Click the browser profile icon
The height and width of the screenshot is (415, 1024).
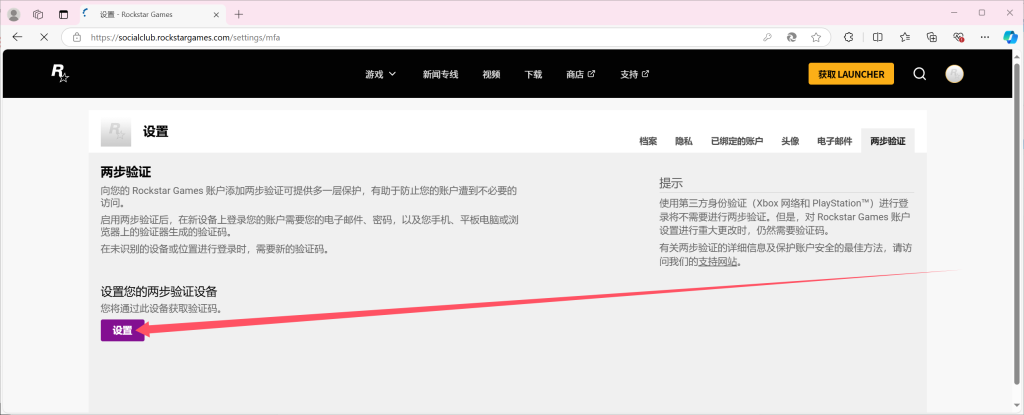pyautogui.click(x=14, y=14)
